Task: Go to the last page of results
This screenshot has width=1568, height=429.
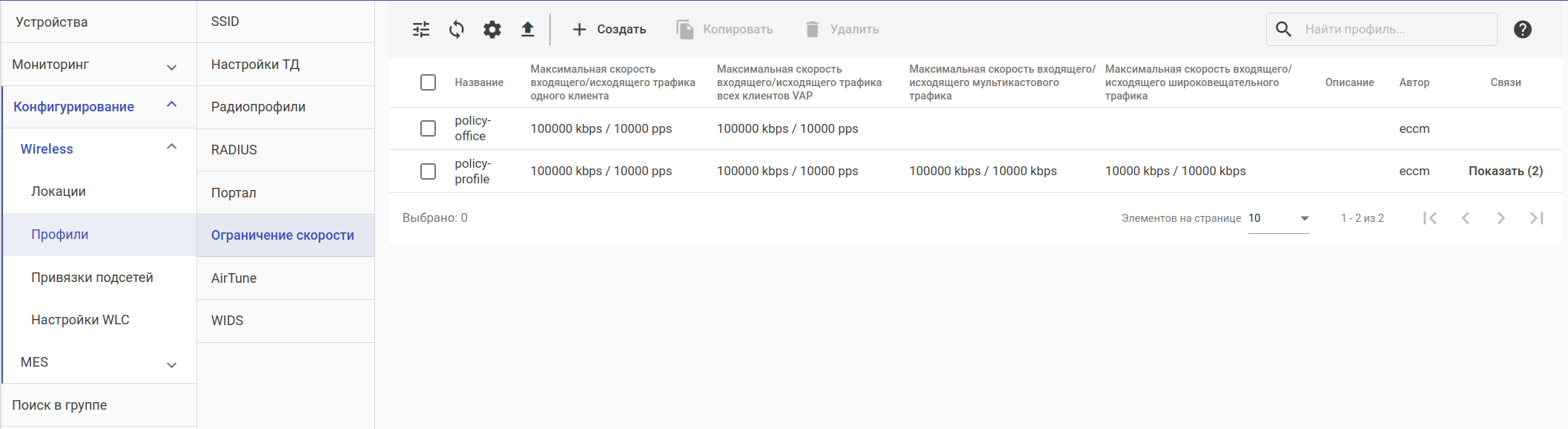Action: coord(1536,218)
